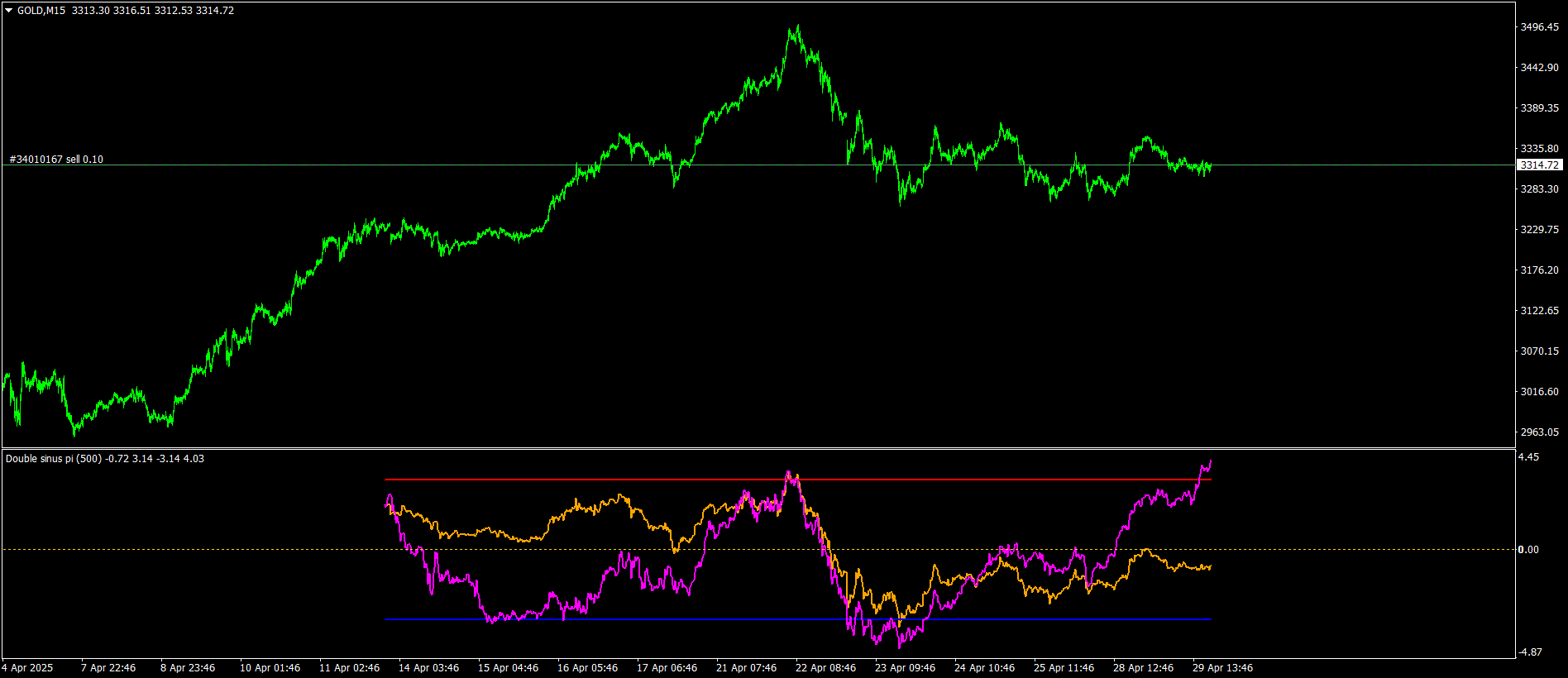Viewport: 1568px width, 678px height.
Task: Click the 3496.45 price scale label
Action: pos(1539,27)
